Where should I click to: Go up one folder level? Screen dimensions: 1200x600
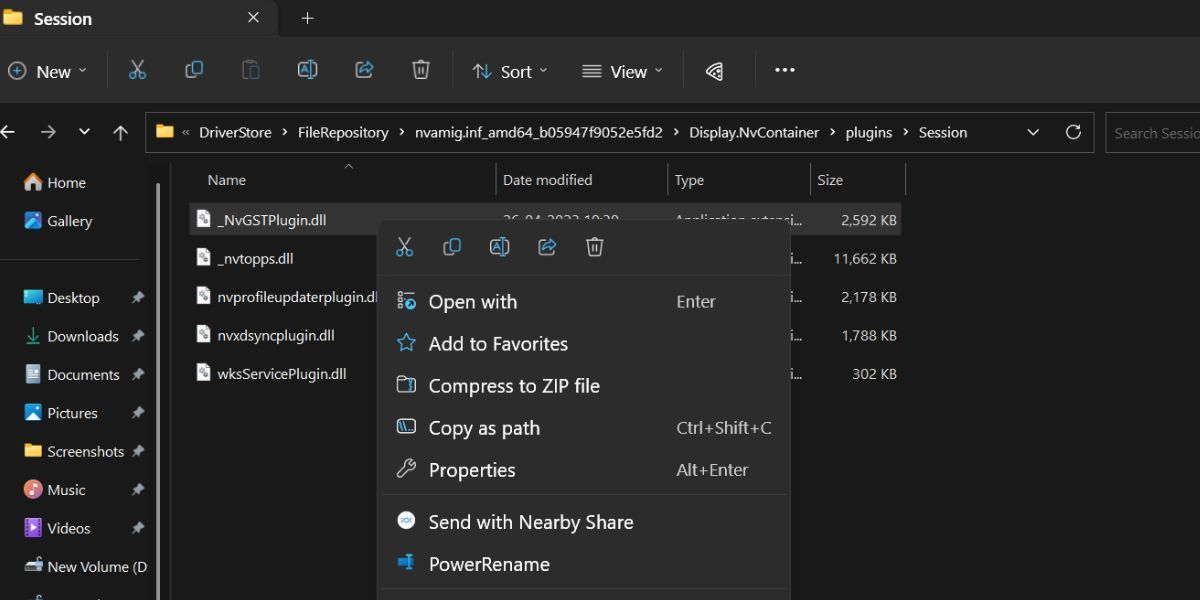[x=121, y=132]
